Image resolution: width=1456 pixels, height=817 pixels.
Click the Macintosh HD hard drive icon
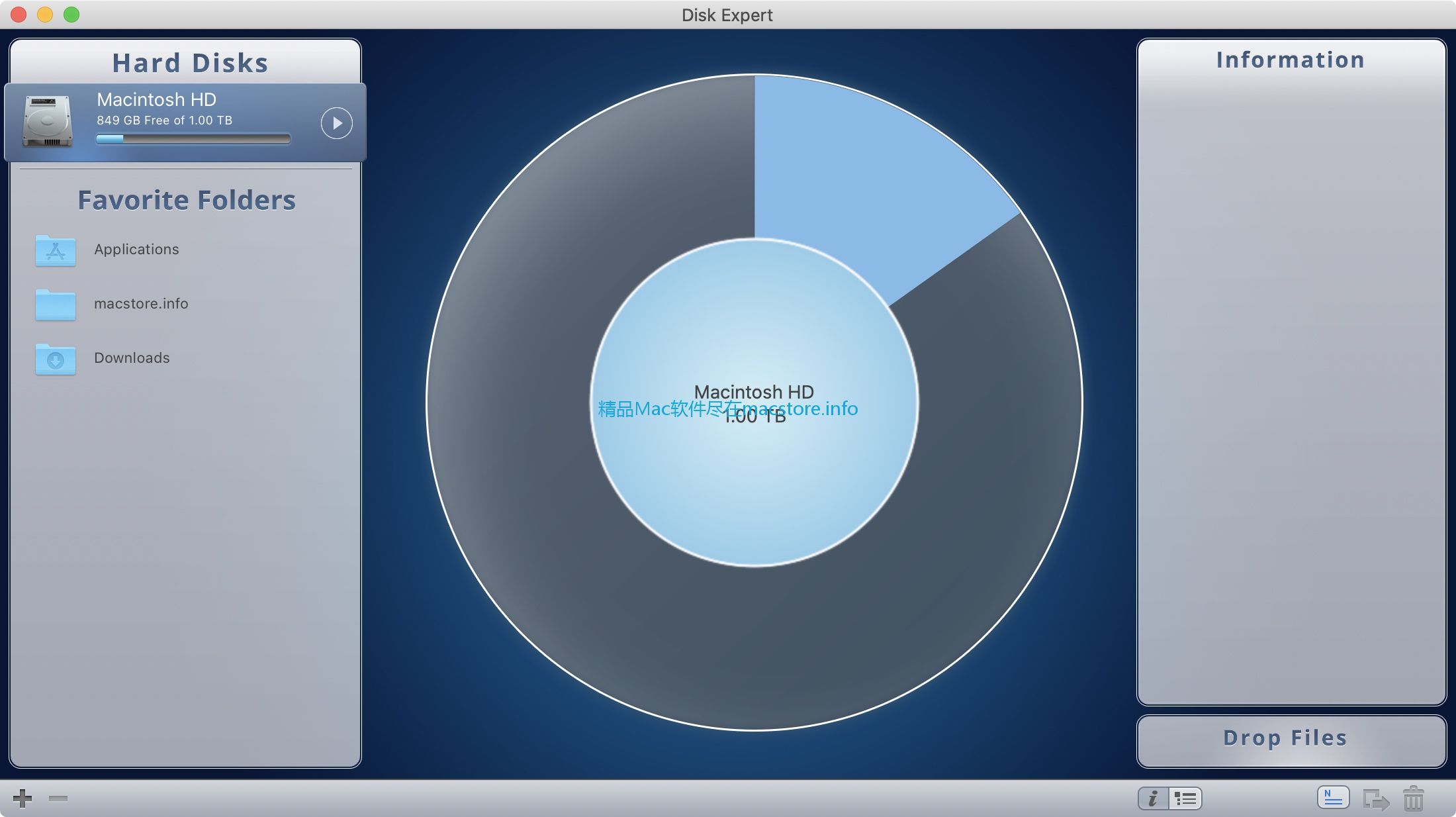(x=48, y=121)
